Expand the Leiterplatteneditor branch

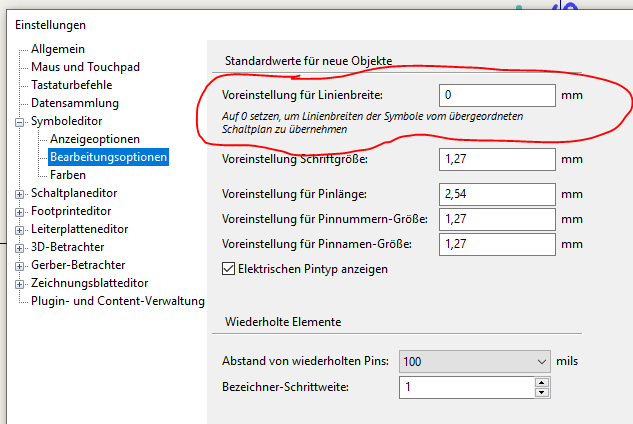tap(19, 230)
